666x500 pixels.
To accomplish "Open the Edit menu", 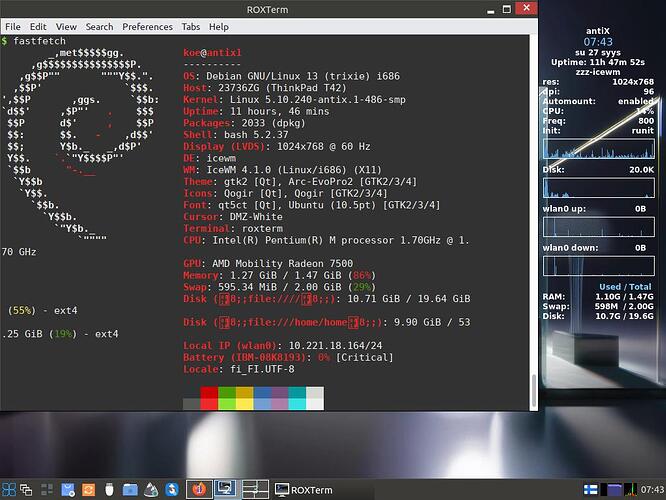I will pos(38,27).
